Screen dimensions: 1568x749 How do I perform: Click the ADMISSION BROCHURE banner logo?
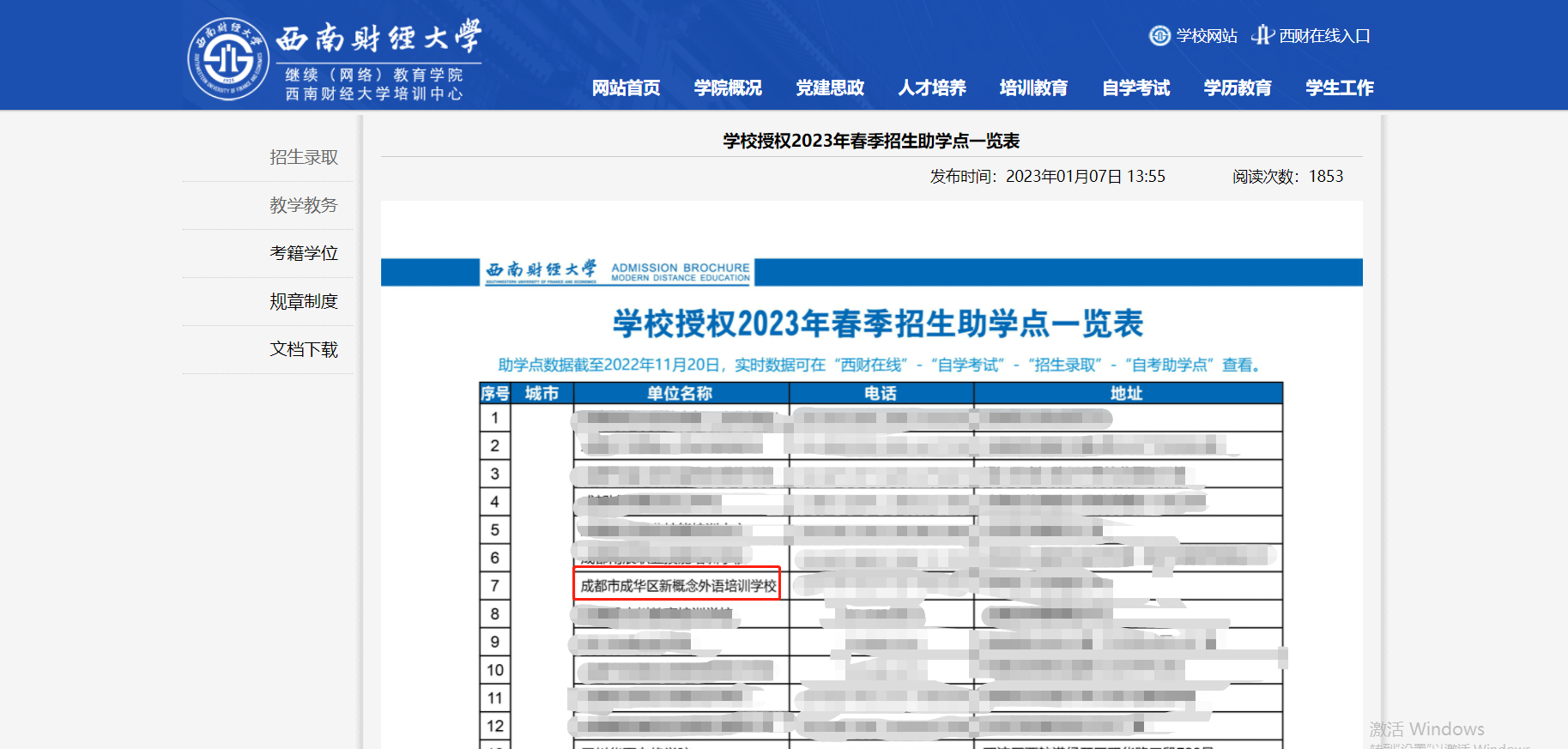pos(681,272)
